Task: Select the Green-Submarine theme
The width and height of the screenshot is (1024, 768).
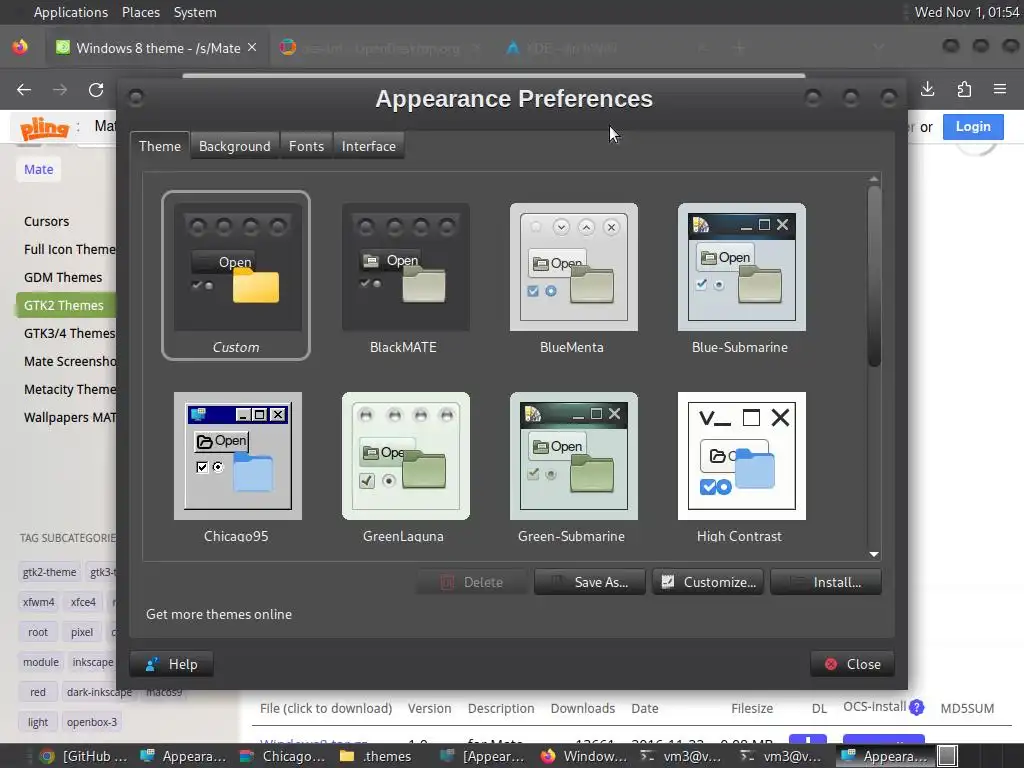Action: pos(573,467)
